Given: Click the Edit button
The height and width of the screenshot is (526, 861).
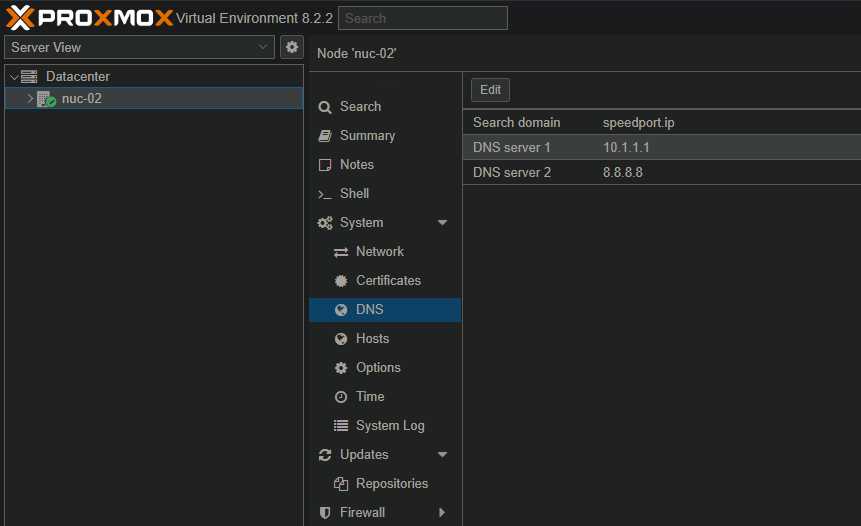Looking at the screenshot, I should (490, 90).
